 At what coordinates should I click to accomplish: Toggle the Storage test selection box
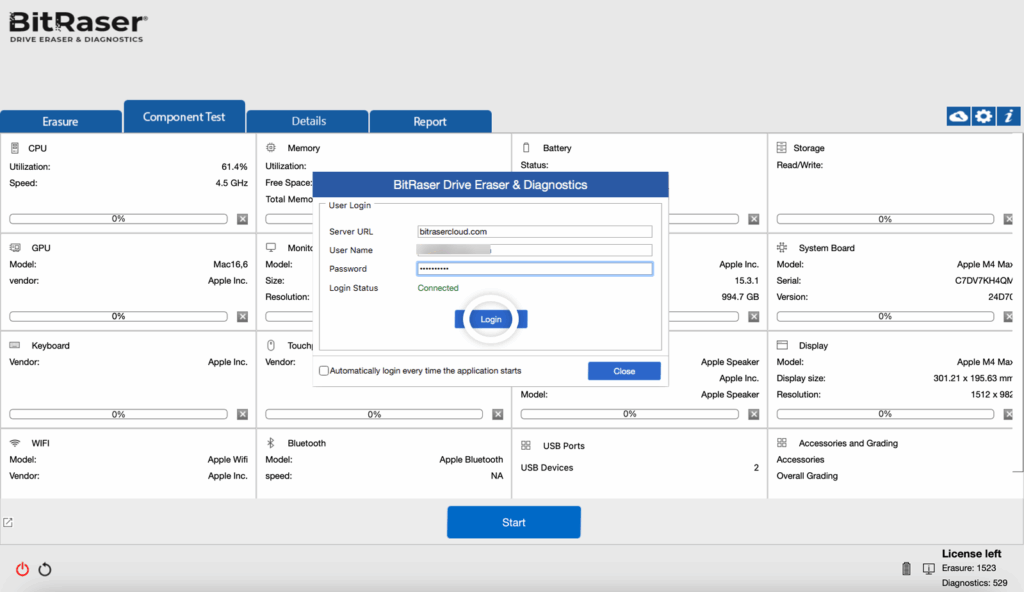[x=1009, y=219]
